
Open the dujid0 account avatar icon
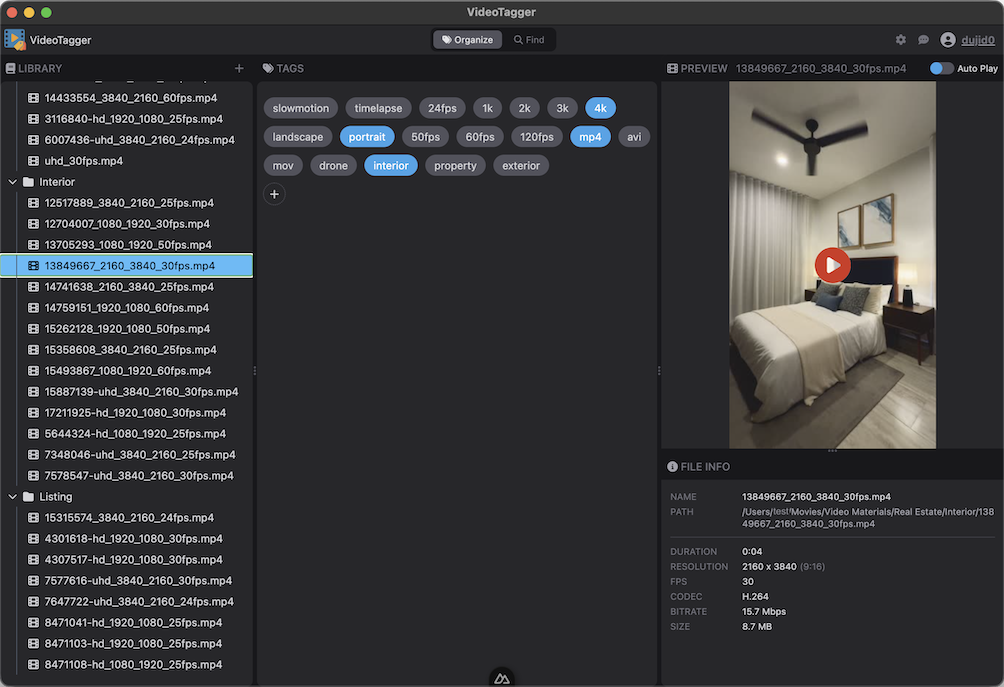pyautogui.click(x=947, y=39)
